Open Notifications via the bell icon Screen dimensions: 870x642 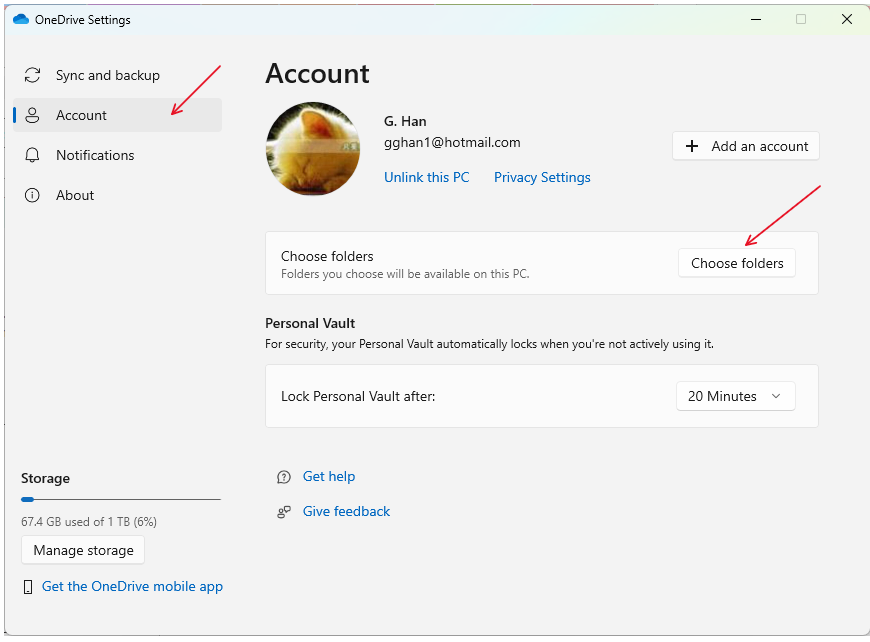(32, 155)
